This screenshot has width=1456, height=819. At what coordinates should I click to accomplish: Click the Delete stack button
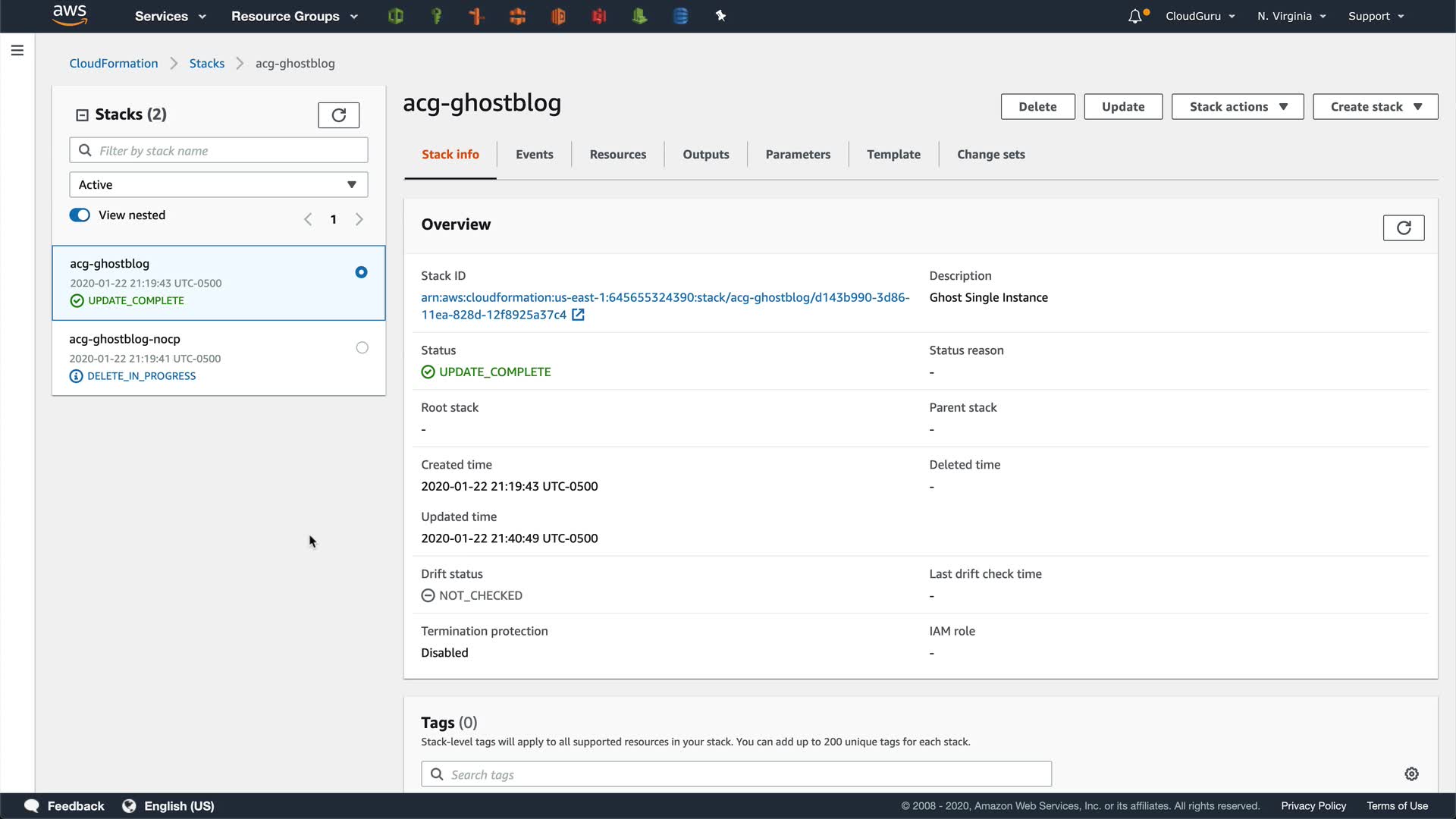tap(1037, 107)
